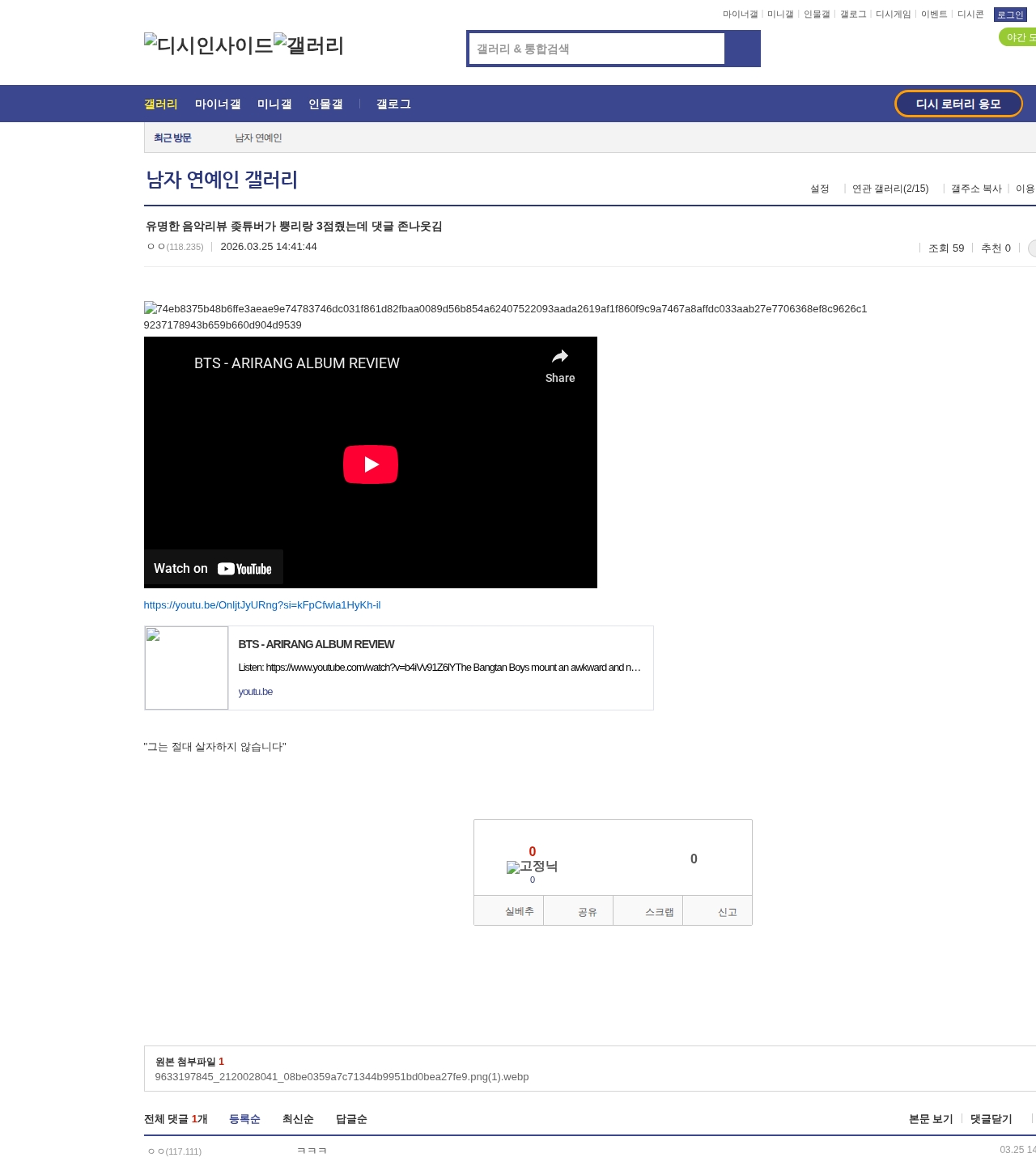Click the 갤러리 logo image in header
The width and height of the screenshot is (1036, 1162).
pyautogui.click(x=308, y=45)
